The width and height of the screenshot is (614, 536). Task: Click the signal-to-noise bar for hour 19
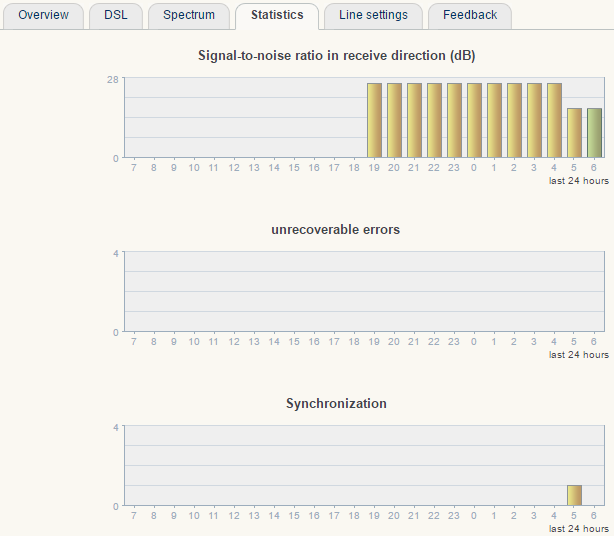[x=374, y=120]
